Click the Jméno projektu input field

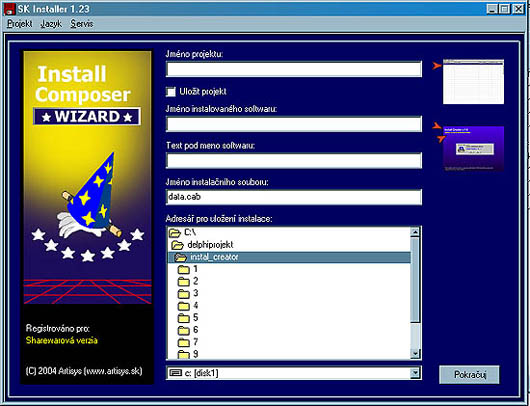pos(294,69)
